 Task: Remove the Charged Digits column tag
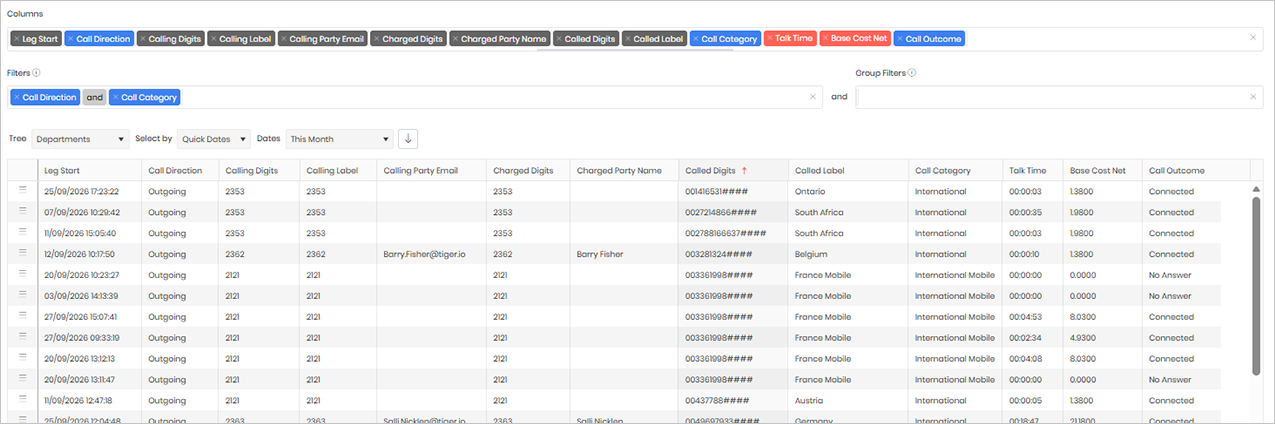click(x=377, y=39)
